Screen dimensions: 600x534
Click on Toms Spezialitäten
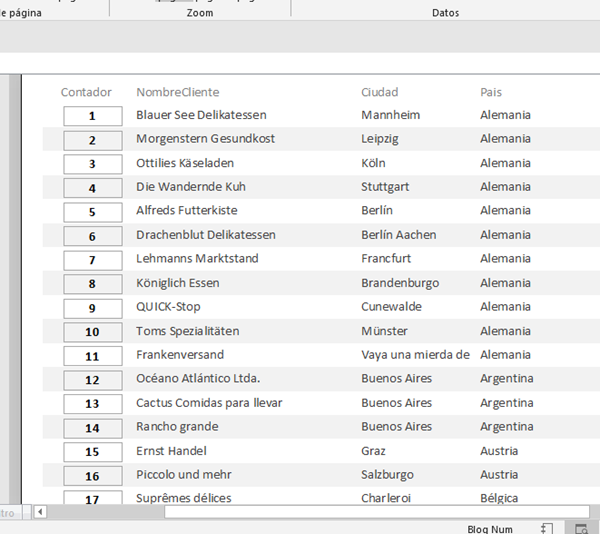188,331
